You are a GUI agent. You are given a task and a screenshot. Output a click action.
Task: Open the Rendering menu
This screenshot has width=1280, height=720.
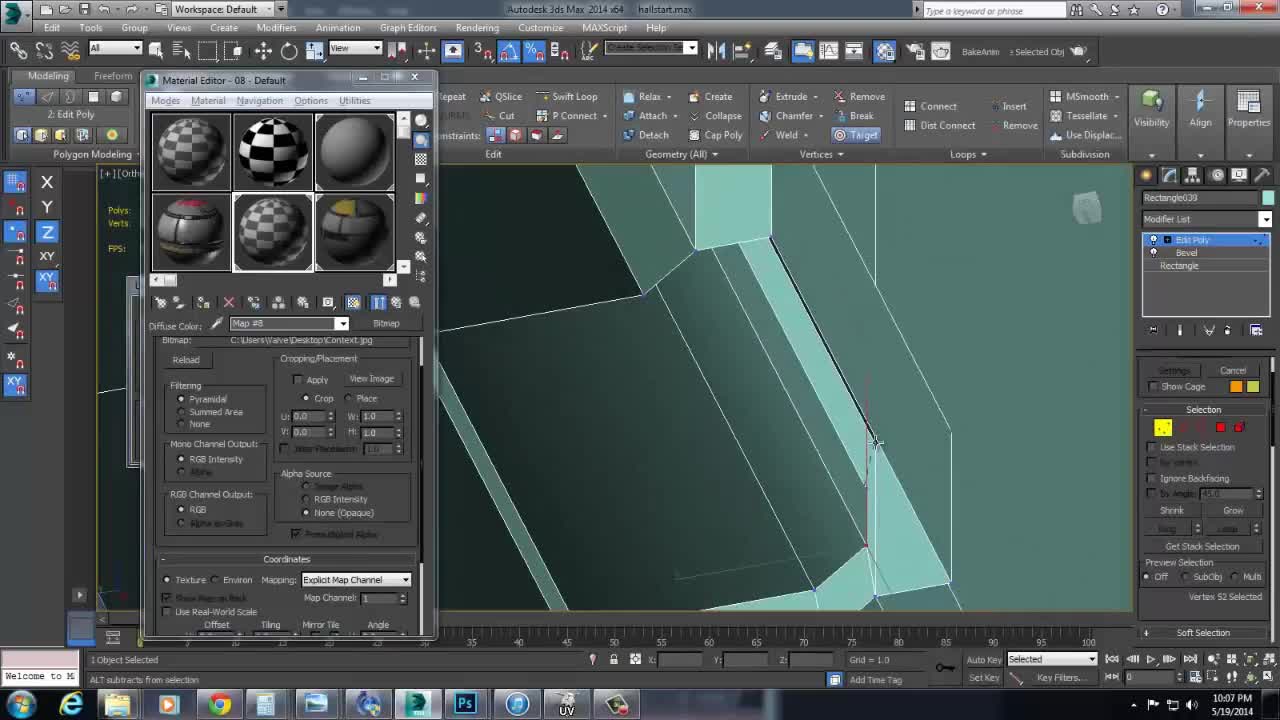pos(477,28)
